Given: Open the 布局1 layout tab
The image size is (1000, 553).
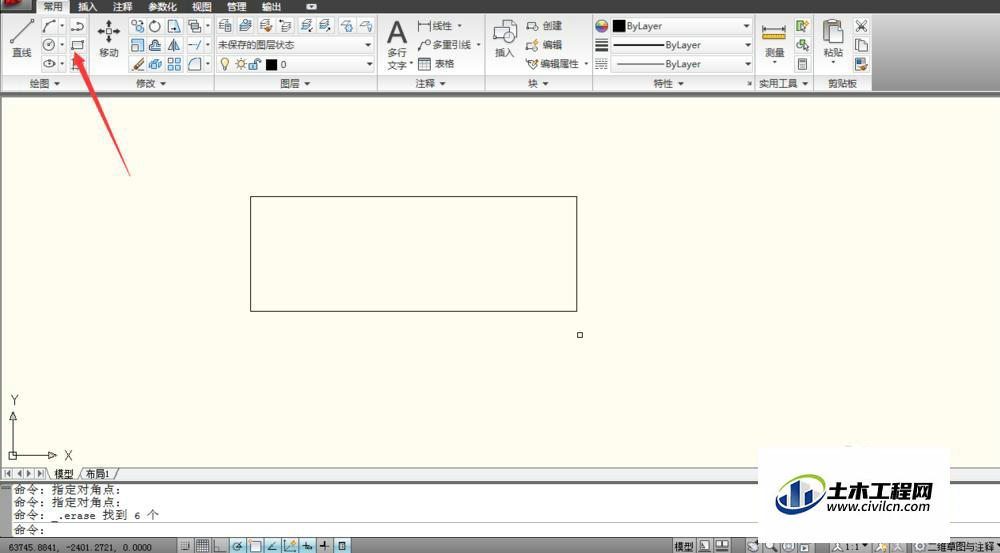Looking at the screenshot, I should [x=98, y=474].
